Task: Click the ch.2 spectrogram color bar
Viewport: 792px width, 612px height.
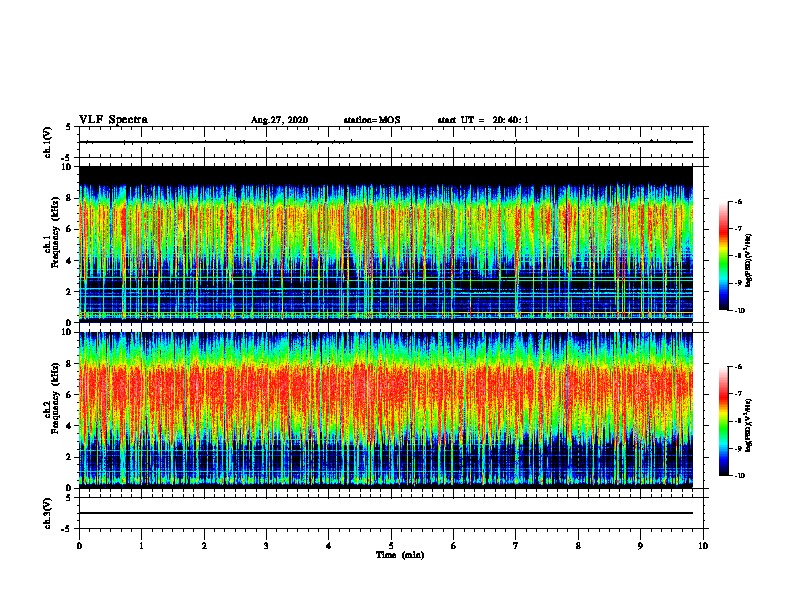Action: point(723,421)
